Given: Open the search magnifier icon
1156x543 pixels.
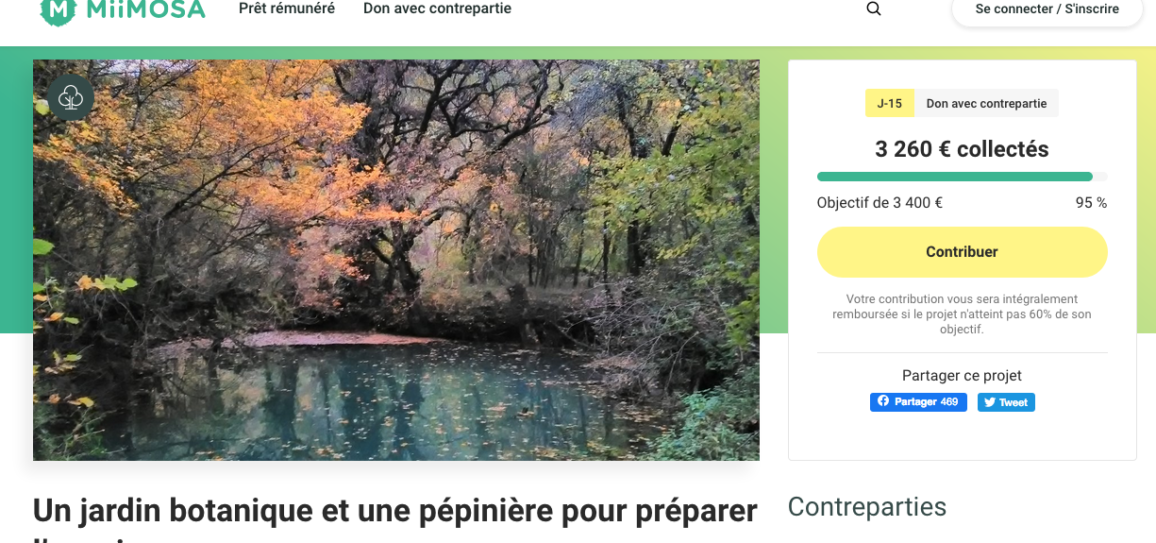Looking at the screenshot, I should (874, 9).
